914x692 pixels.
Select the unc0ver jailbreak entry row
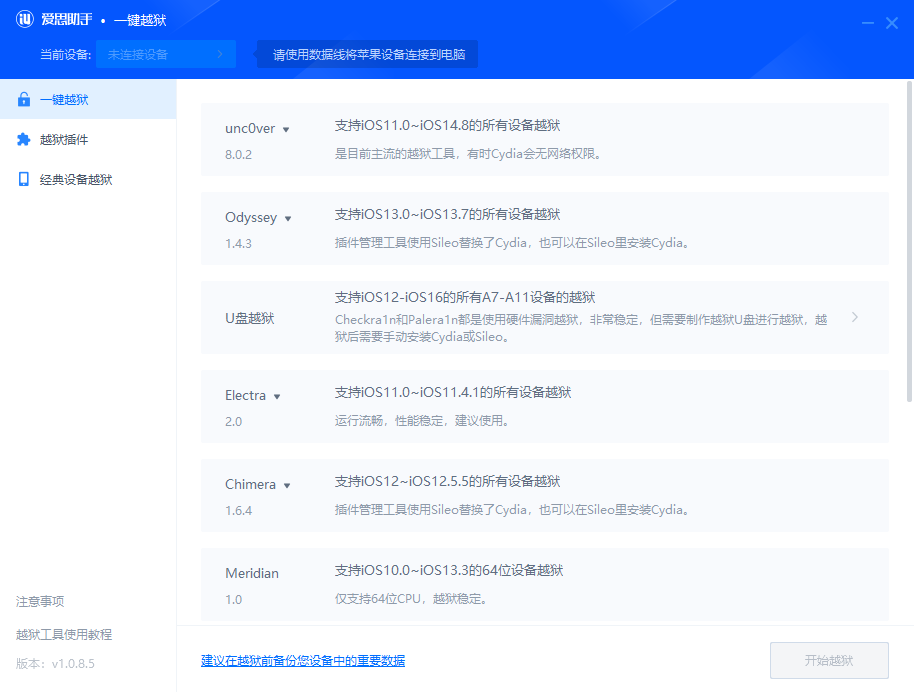tap(545, 138)
